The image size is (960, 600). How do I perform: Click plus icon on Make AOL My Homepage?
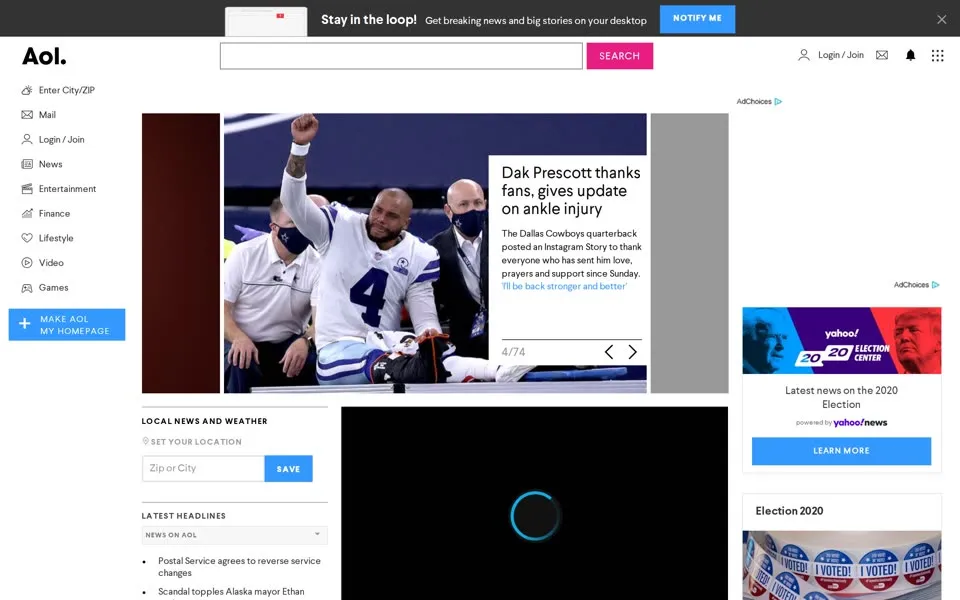tap(24, 324)
